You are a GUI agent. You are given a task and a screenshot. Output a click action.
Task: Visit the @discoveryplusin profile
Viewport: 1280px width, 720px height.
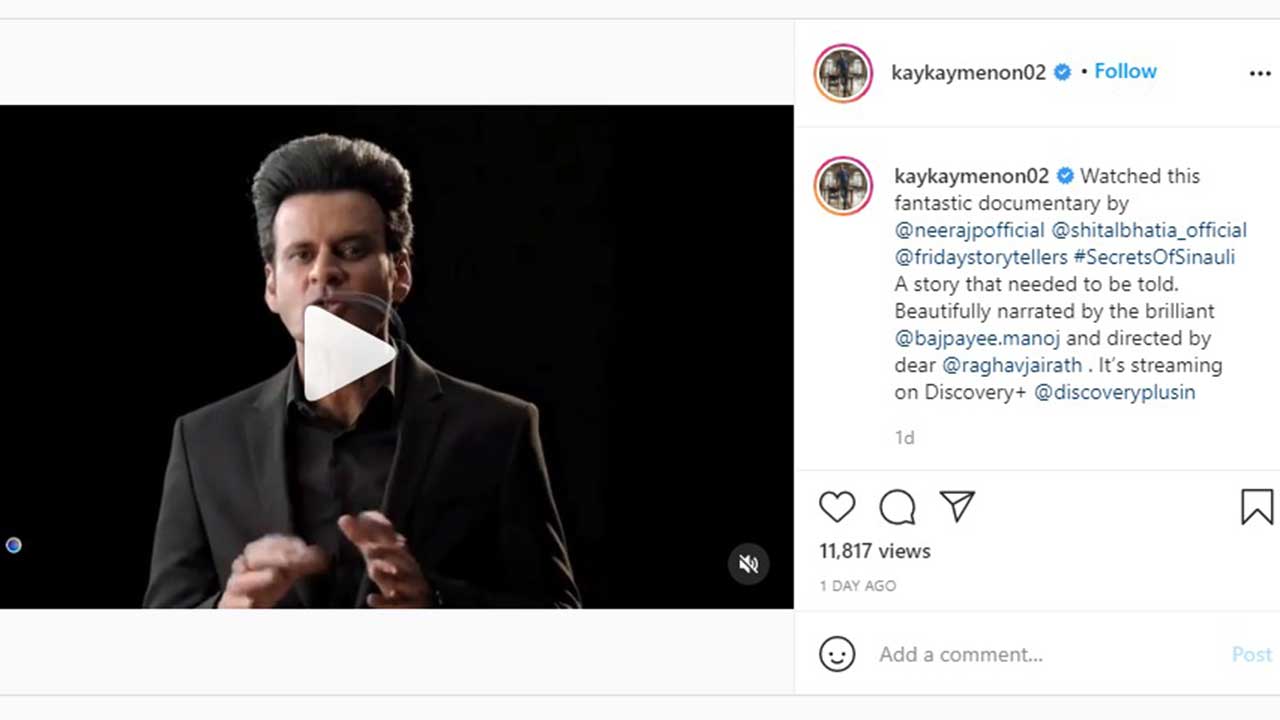tap(1114, 392)
